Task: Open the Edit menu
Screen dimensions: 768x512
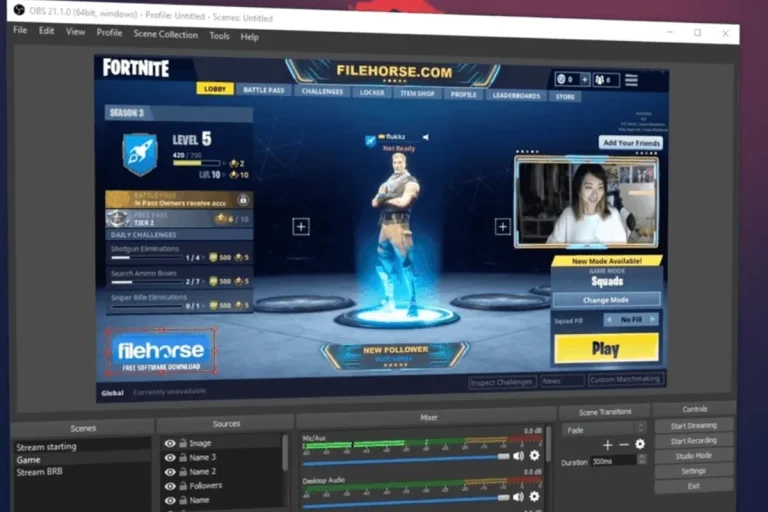Action: click(x=47, y=31)
